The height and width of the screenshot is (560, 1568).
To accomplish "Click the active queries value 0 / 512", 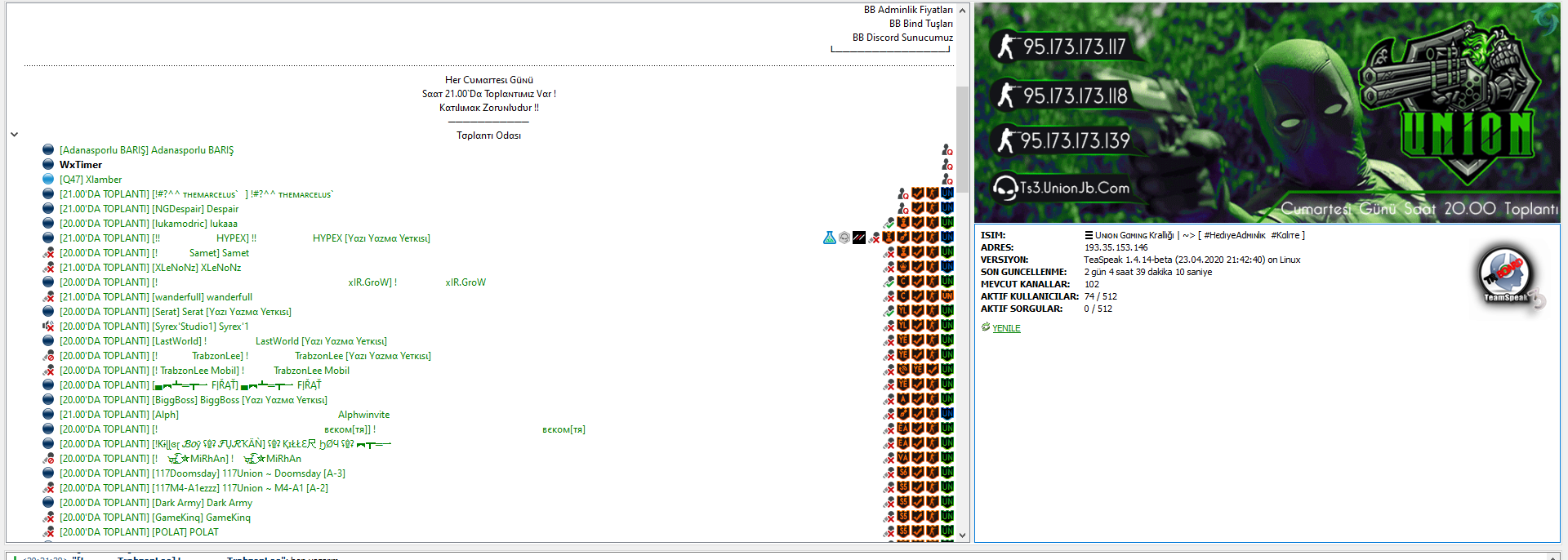I will [x=1098, y=309].
